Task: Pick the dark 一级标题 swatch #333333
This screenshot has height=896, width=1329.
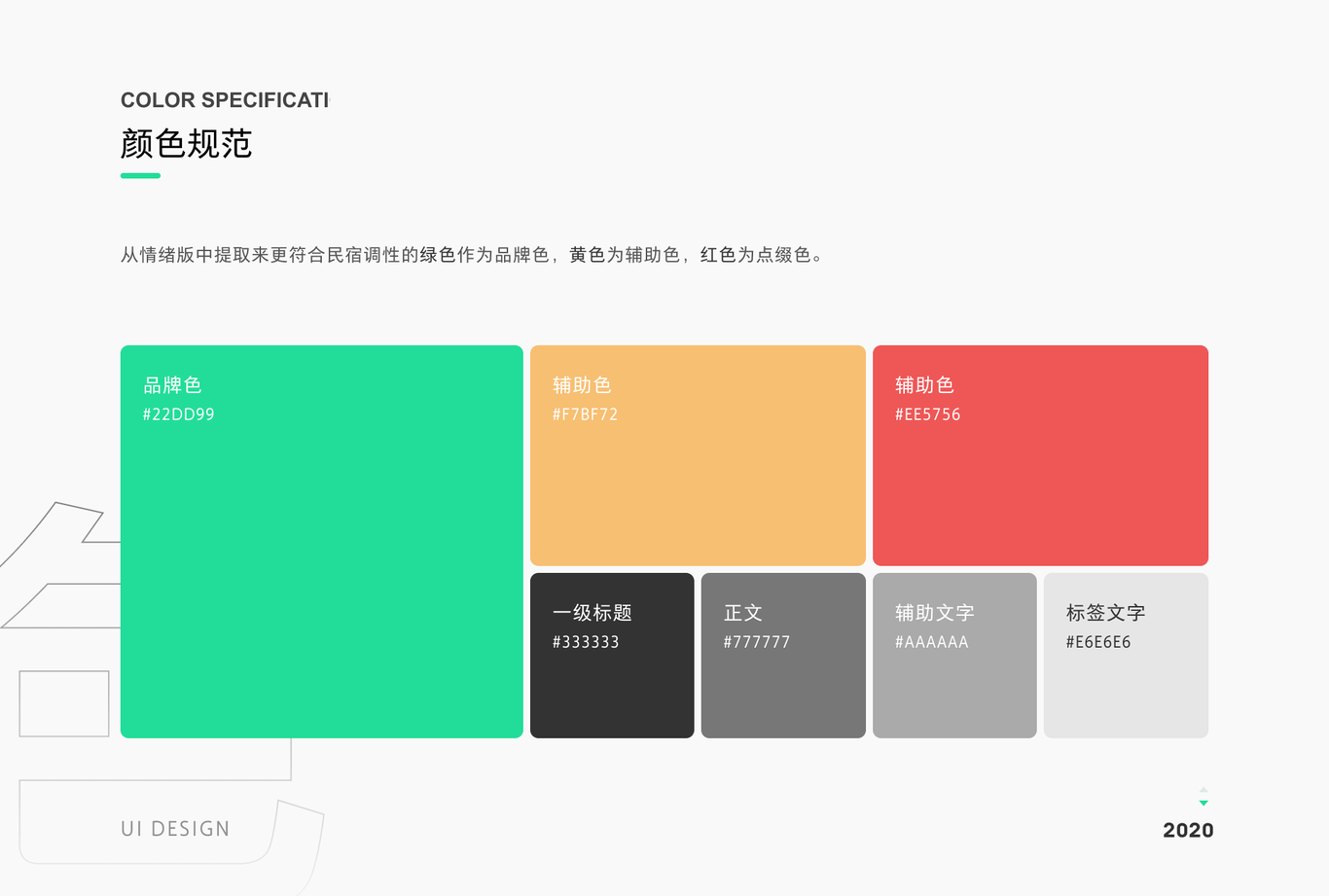Action: tap(612, 656)
